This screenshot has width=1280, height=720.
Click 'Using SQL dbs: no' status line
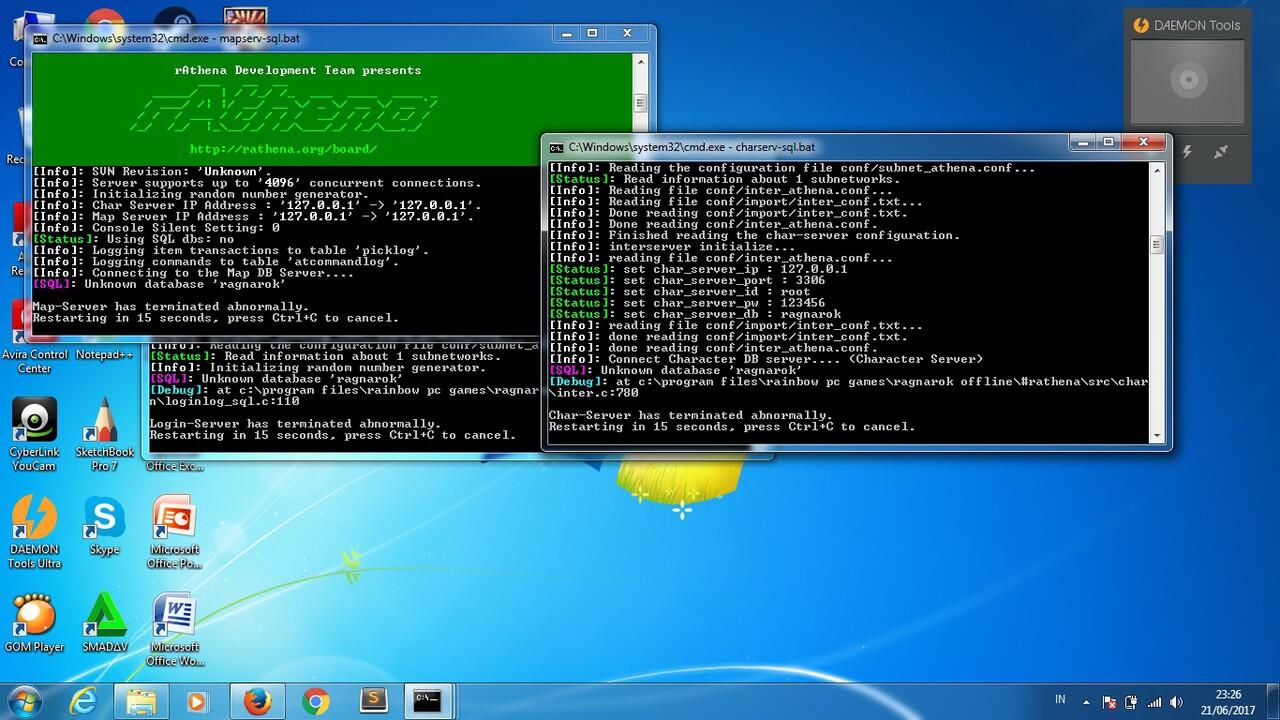133,239
